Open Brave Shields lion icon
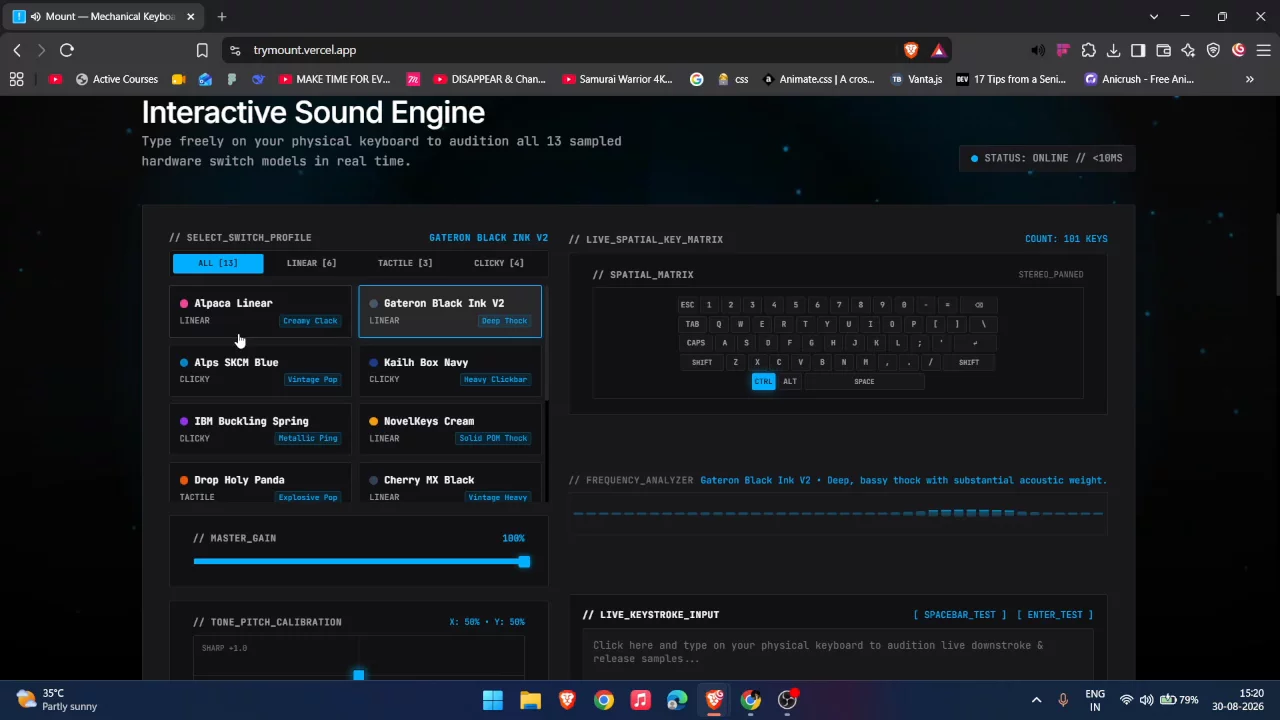 [x=911, y=50]
